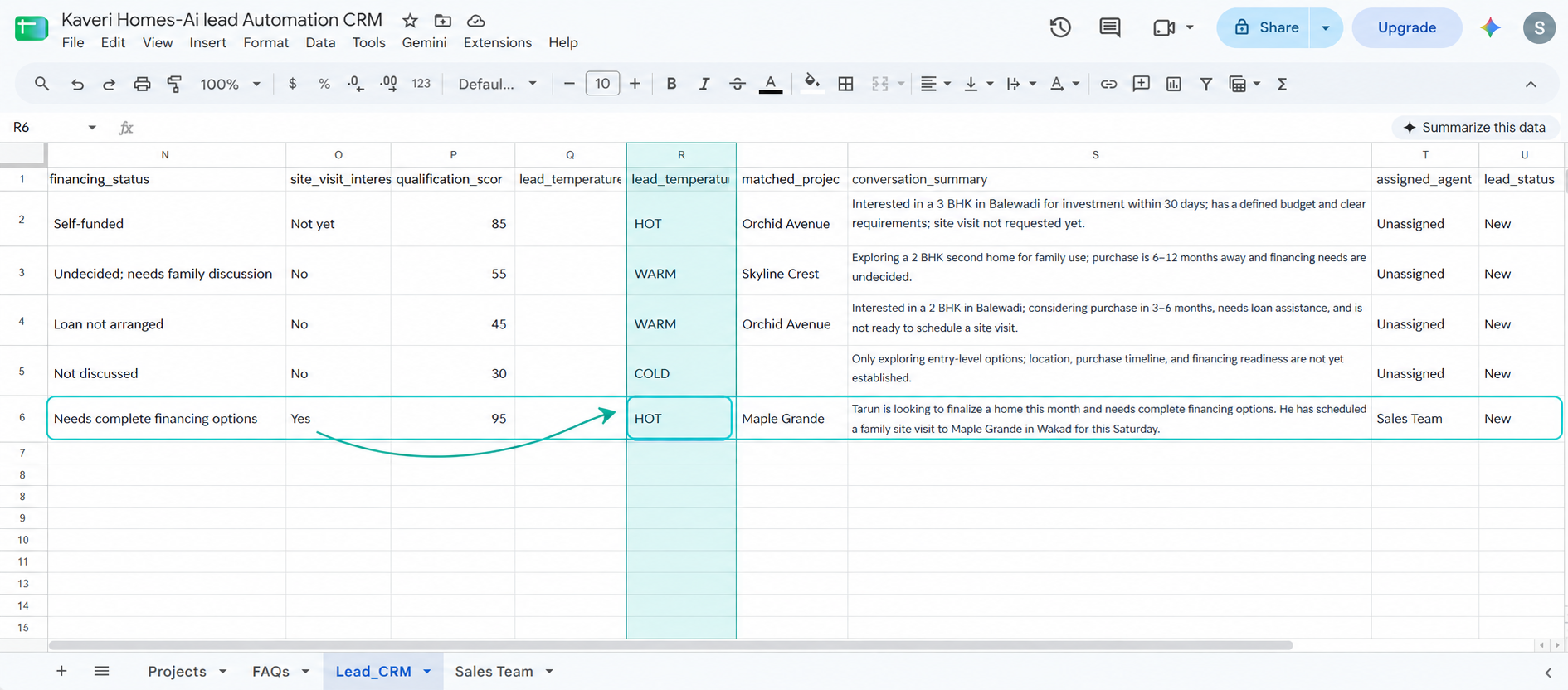Decrease decimal places icon
Image resolution: width=1568 pixels, height=690 pixels.
coord(356,84)
